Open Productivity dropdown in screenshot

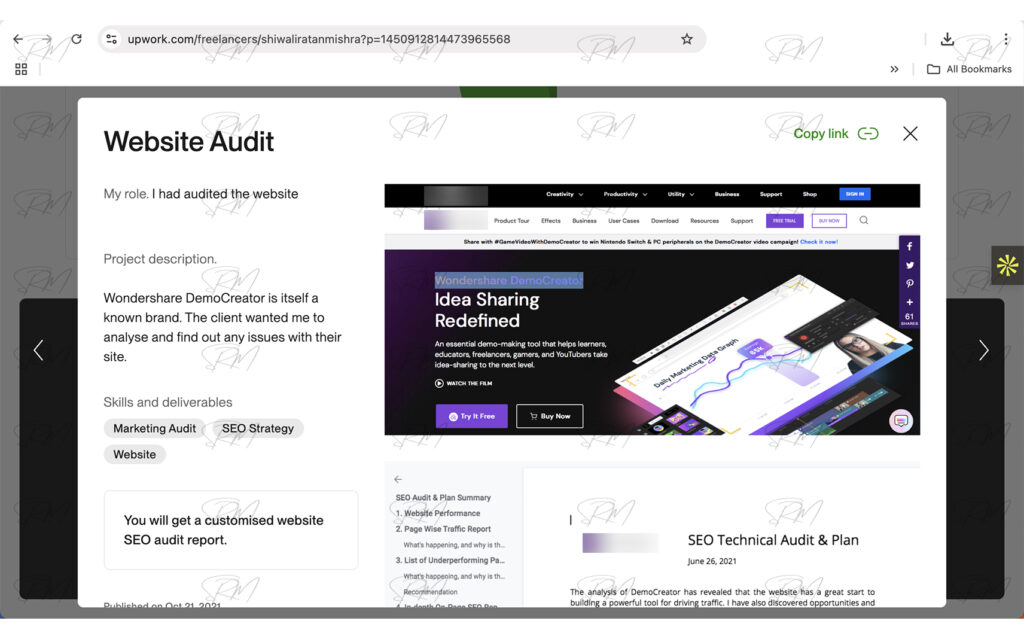[x=625, y=194]
